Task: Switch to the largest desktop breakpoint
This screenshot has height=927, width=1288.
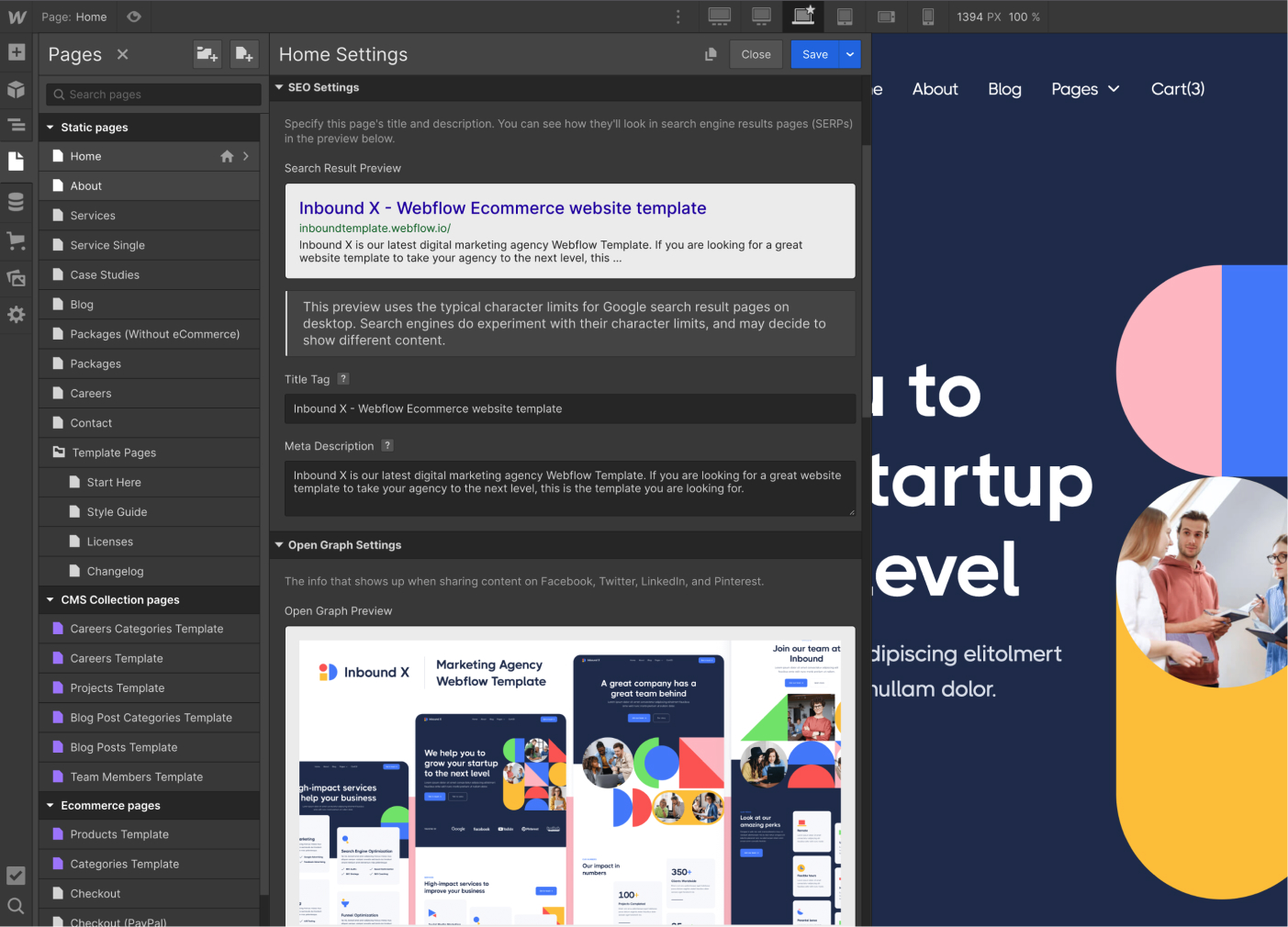Action: (720, 17)
